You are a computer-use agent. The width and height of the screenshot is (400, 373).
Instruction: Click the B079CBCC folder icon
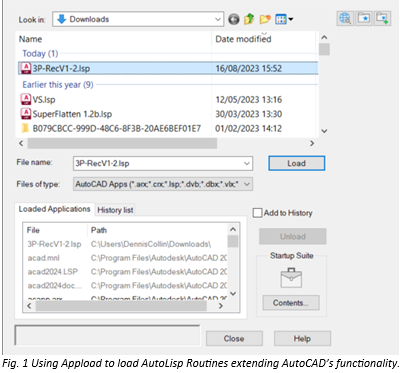click(x=25, y=128)
